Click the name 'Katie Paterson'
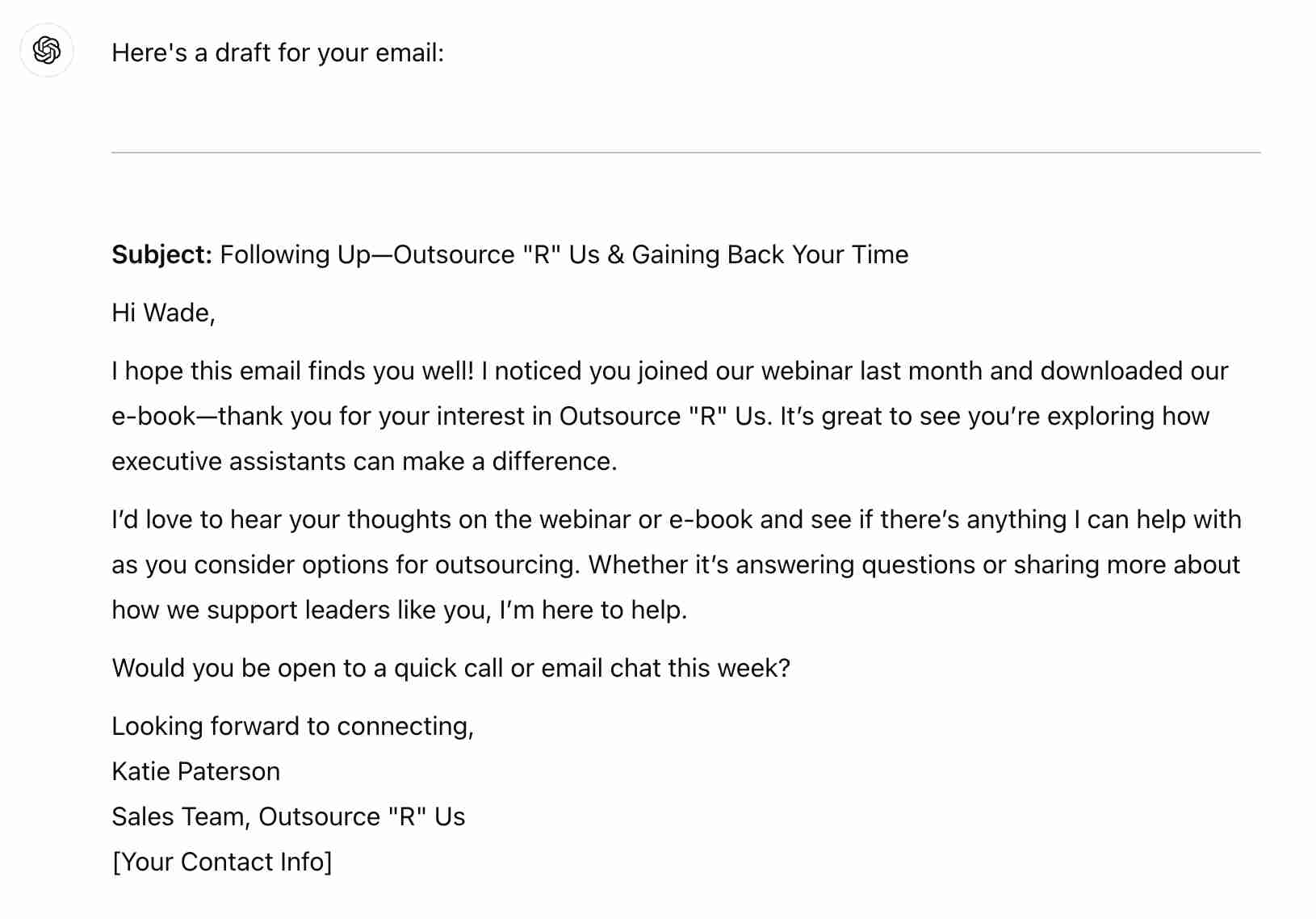Viewport: 1316px width, 919px height. tap(196, 772)
